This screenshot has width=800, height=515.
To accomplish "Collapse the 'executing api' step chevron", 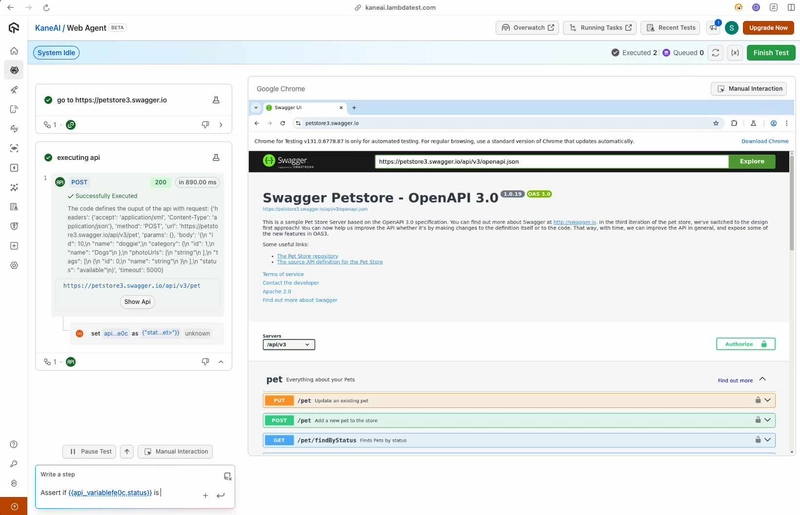I will click(221, 361).
